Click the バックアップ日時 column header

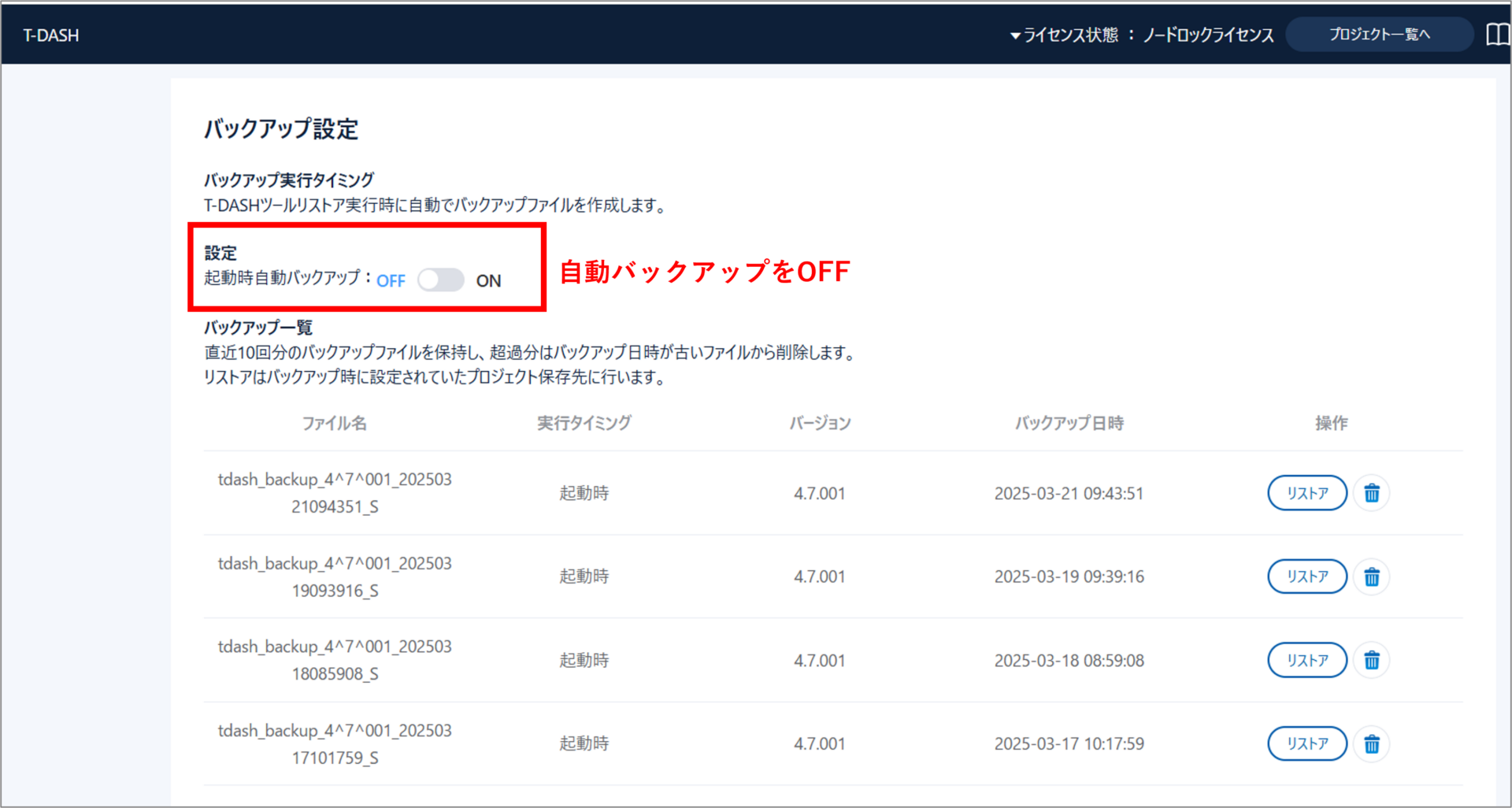pyautogui.click(x=1069, y=424)
